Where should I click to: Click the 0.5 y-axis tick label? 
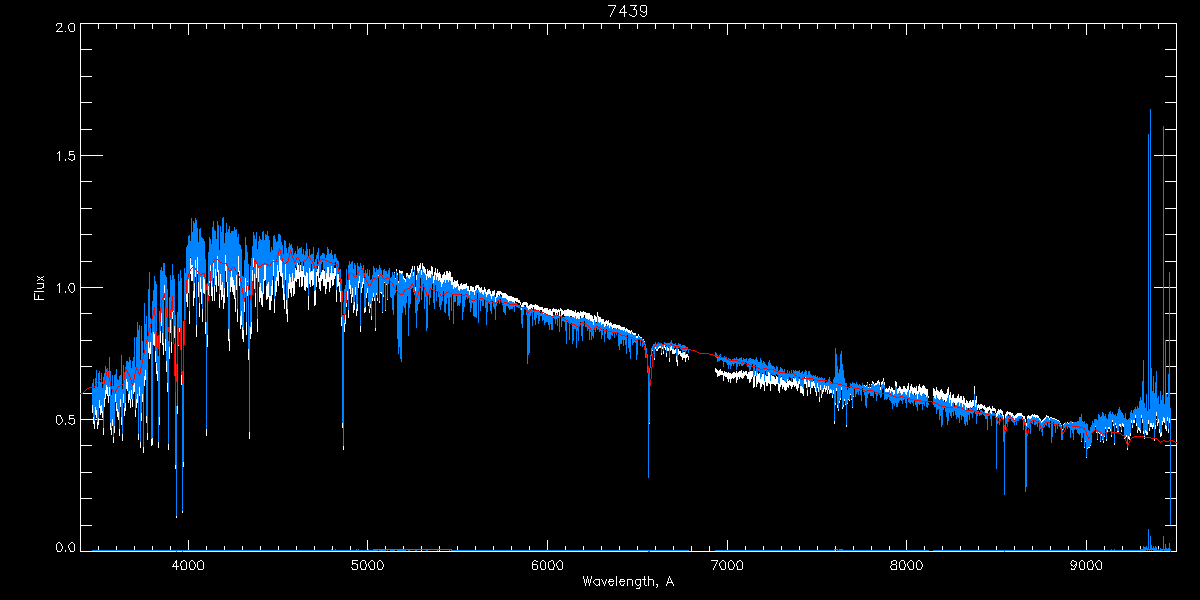pos(65,419)
